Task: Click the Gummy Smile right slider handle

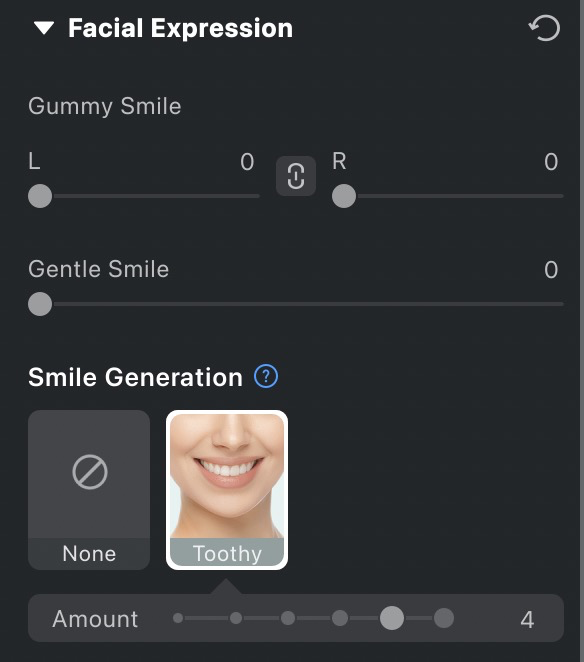Action: (344, 196)
